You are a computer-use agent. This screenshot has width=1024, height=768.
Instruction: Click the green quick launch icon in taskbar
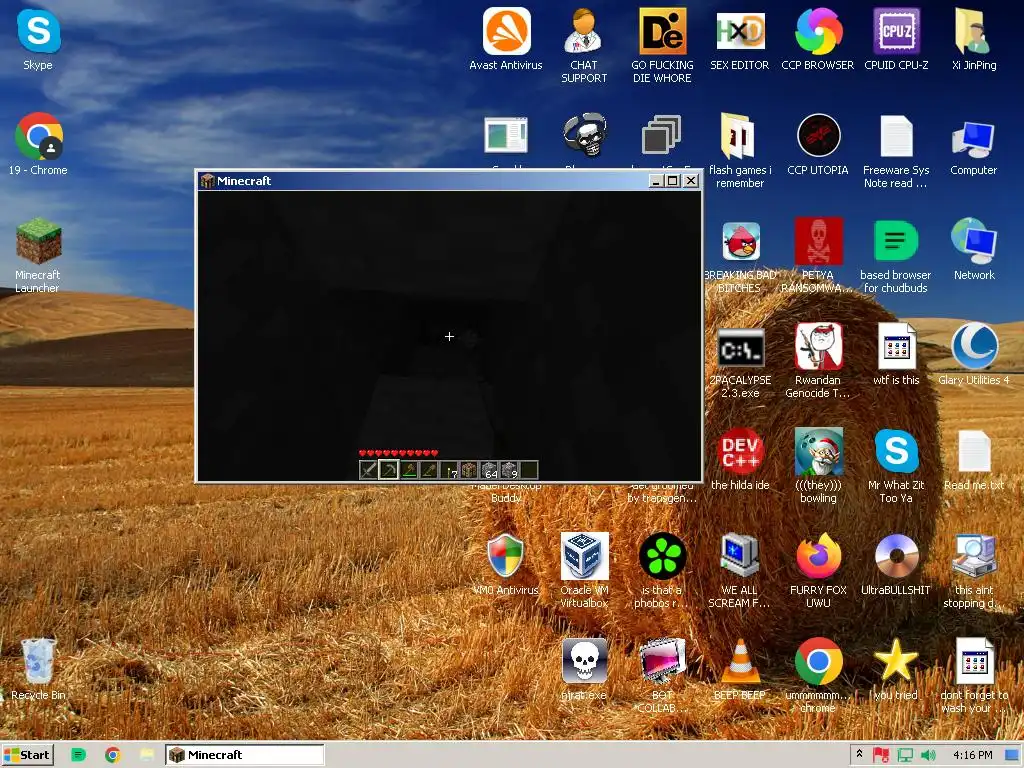(78, 755)
